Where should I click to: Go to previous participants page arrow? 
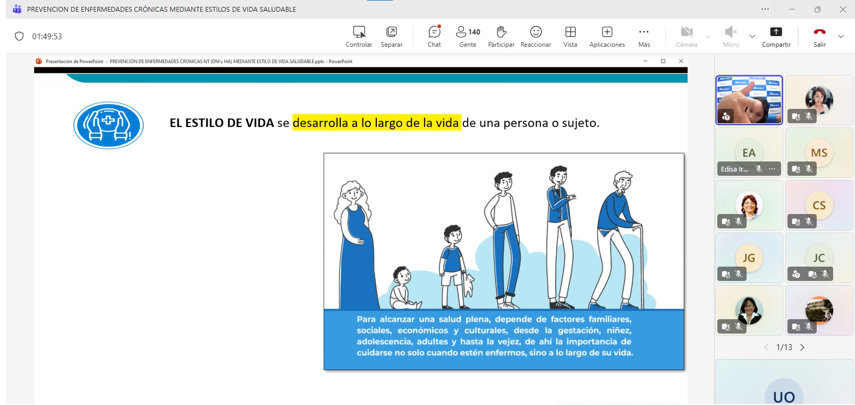tap(766, 347)
